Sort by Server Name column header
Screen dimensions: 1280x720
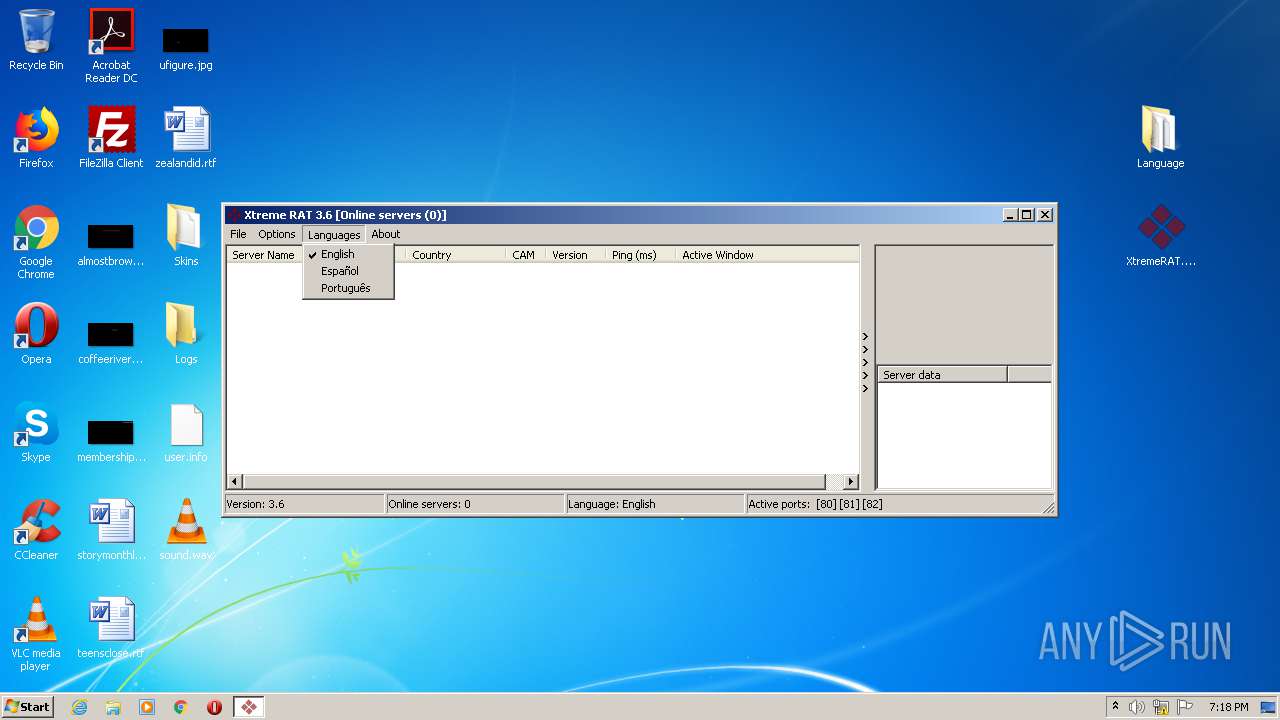264,255
